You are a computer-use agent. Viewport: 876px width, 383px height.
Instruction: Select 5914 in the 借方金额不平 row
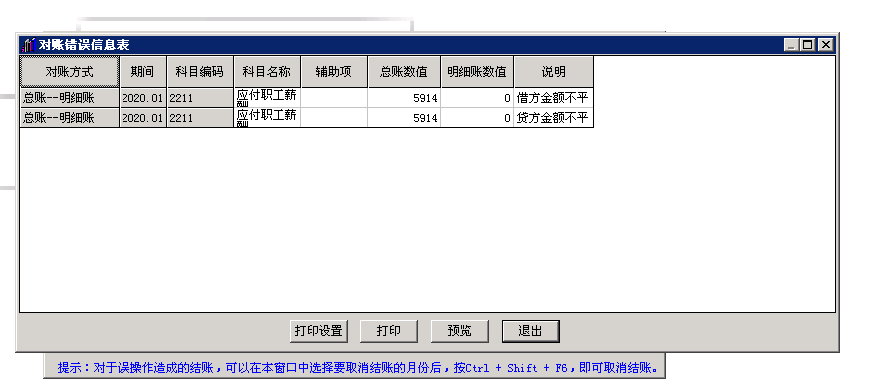pyautogui.click(x=404, y=98)
